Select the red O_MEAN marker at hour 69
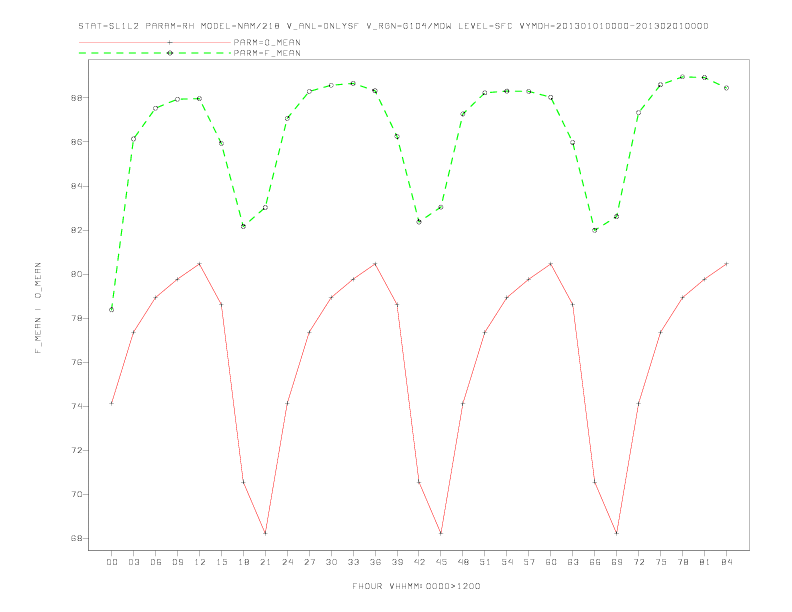 tap(617, 533)
